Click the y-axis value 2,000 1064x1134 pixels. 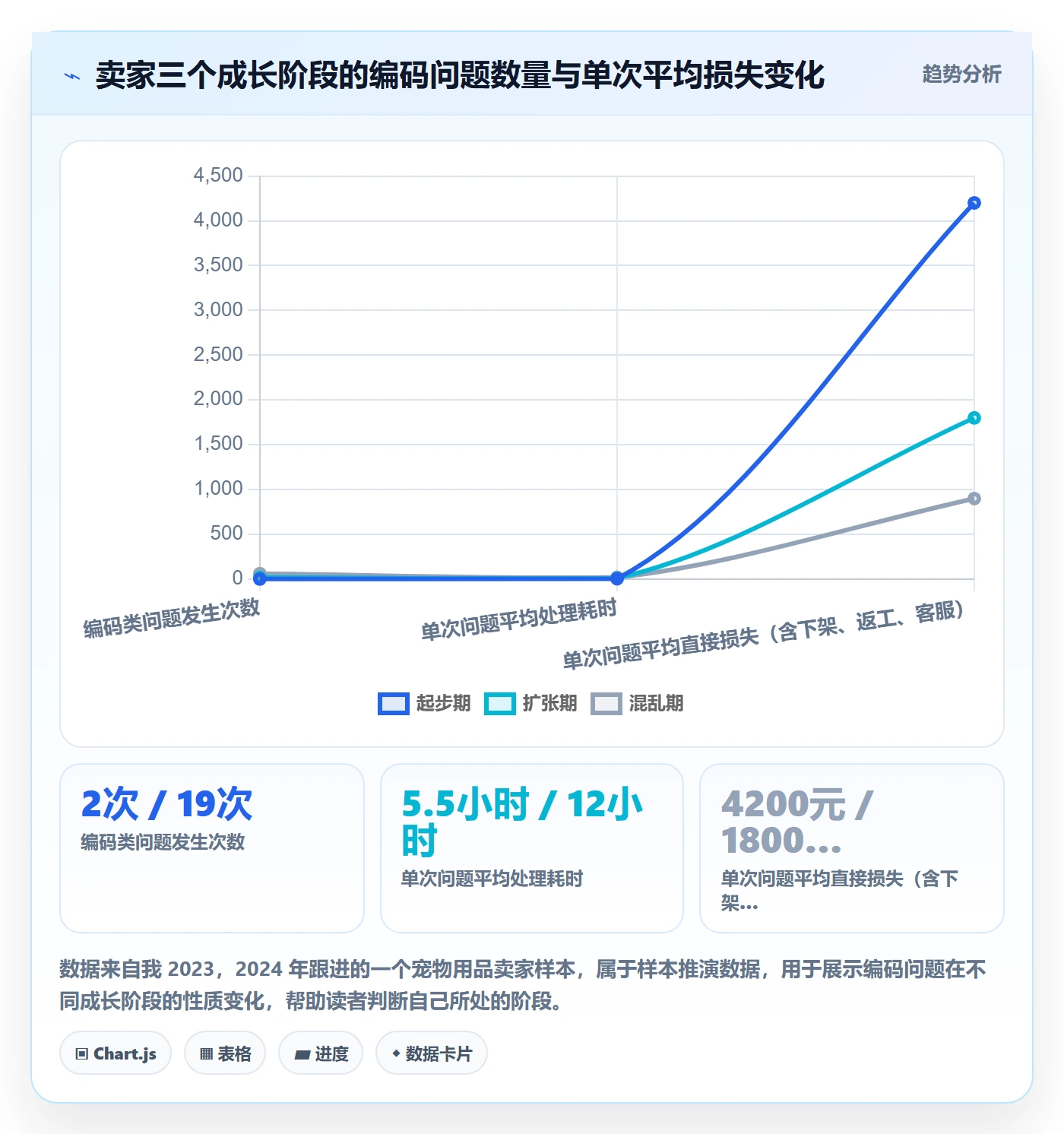pos(218,399)
